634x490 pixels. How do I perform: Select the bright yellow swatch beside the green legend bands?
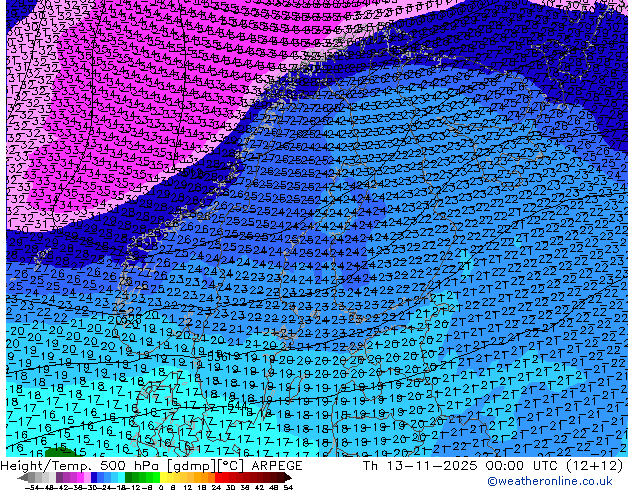(163, 477)
